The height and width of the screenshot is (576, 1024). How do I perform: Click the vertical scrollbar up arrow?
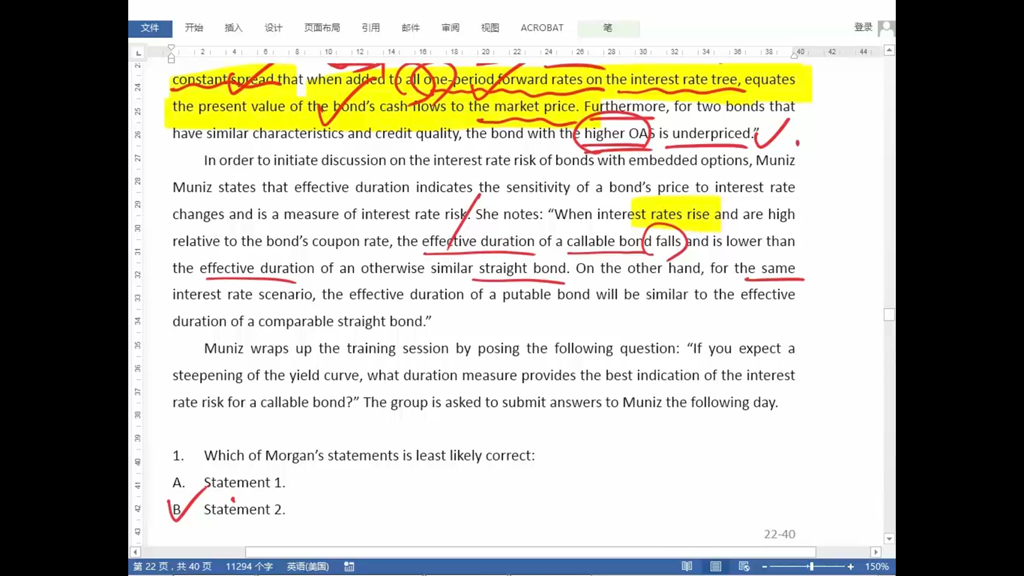[889, 50]
